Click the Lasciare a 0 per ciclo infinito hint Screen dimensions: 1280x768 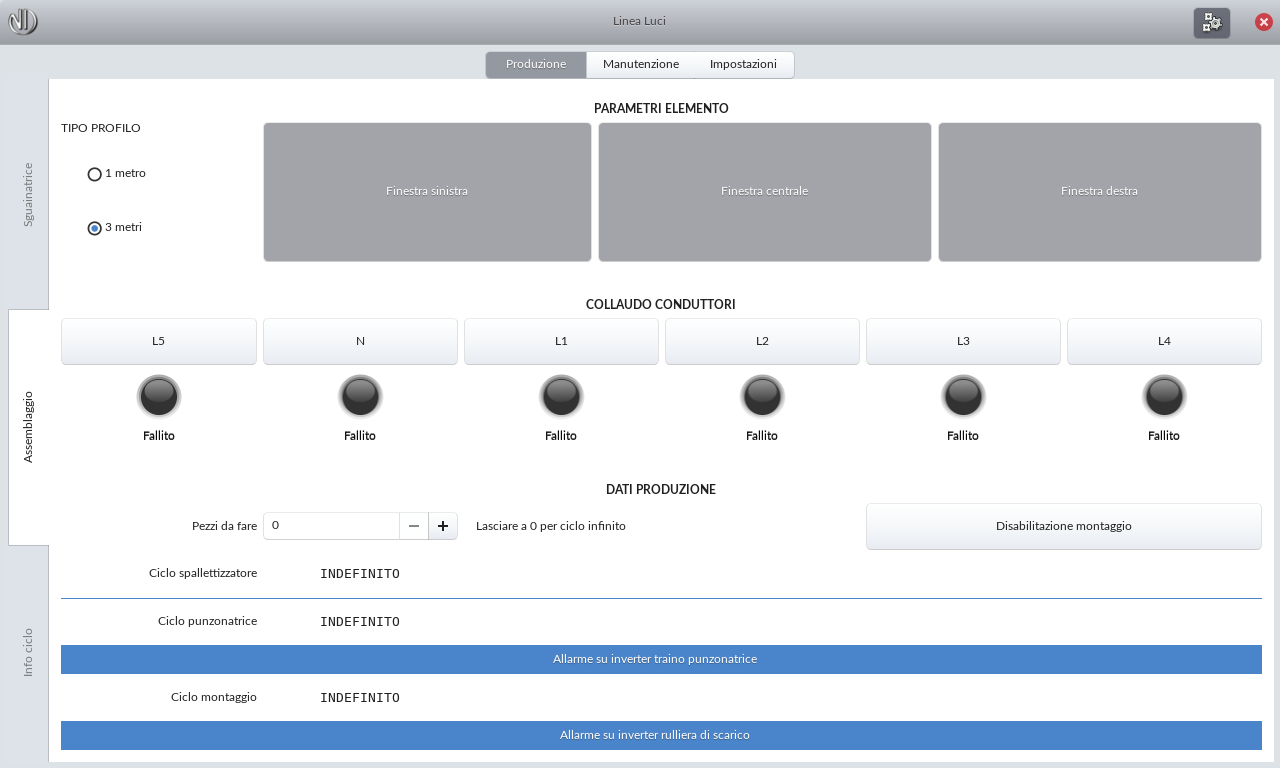[x=551, y=526]
